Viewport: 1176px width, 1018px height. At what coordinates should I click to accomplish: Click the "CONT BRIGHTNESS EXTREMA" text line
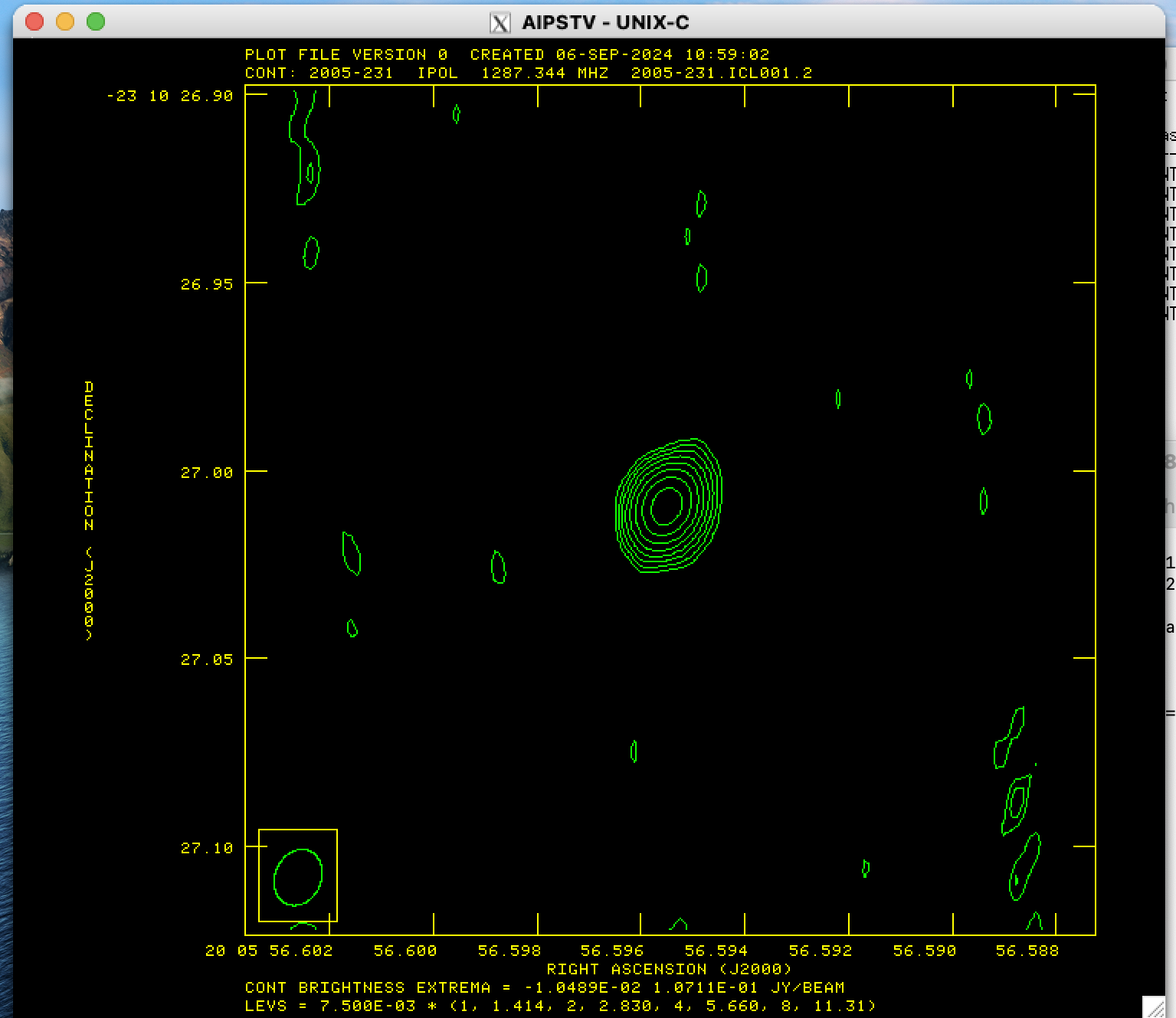click(x=544, y=987)
